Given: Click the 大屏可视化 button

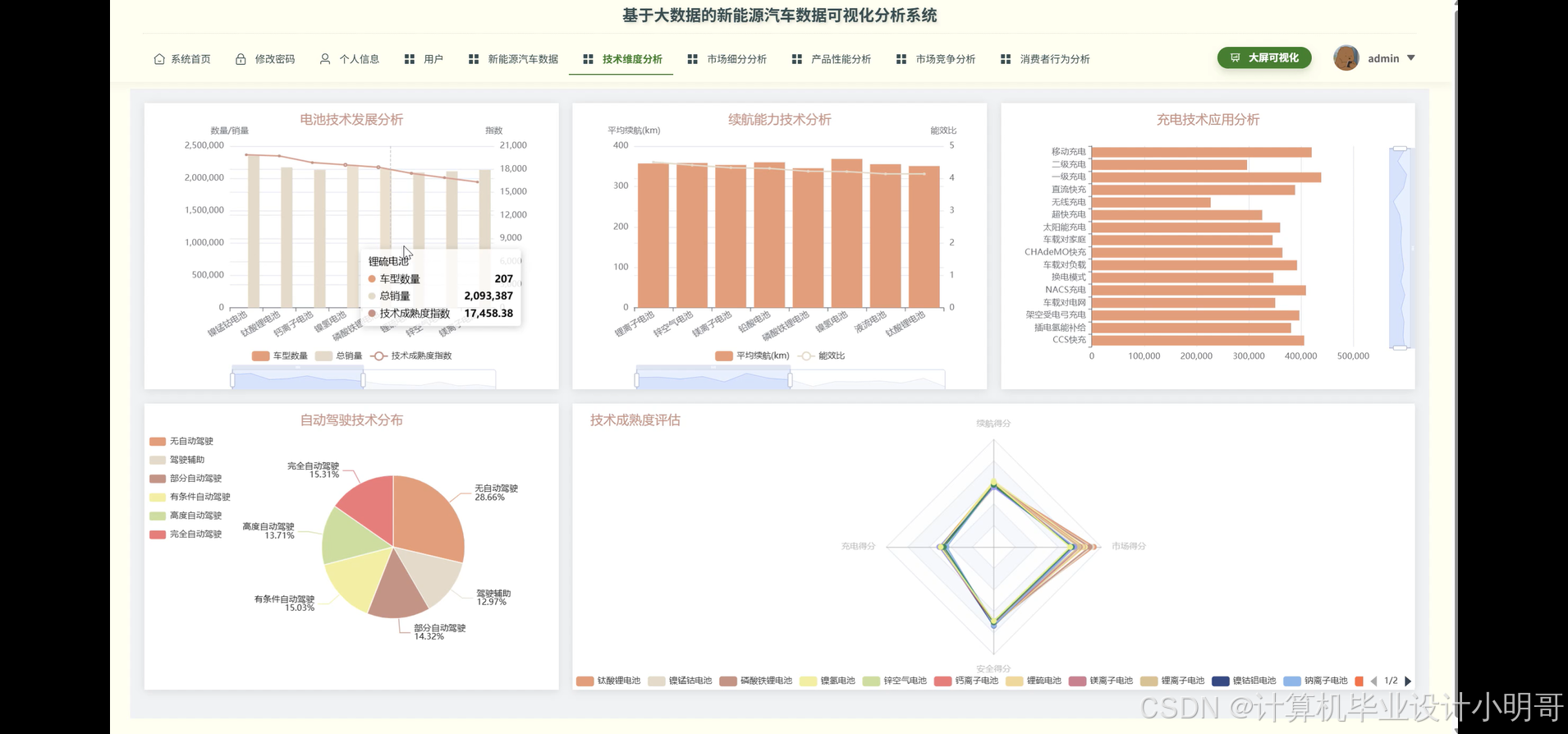Looking at the screenshot, I should [x=1264, y=58].
